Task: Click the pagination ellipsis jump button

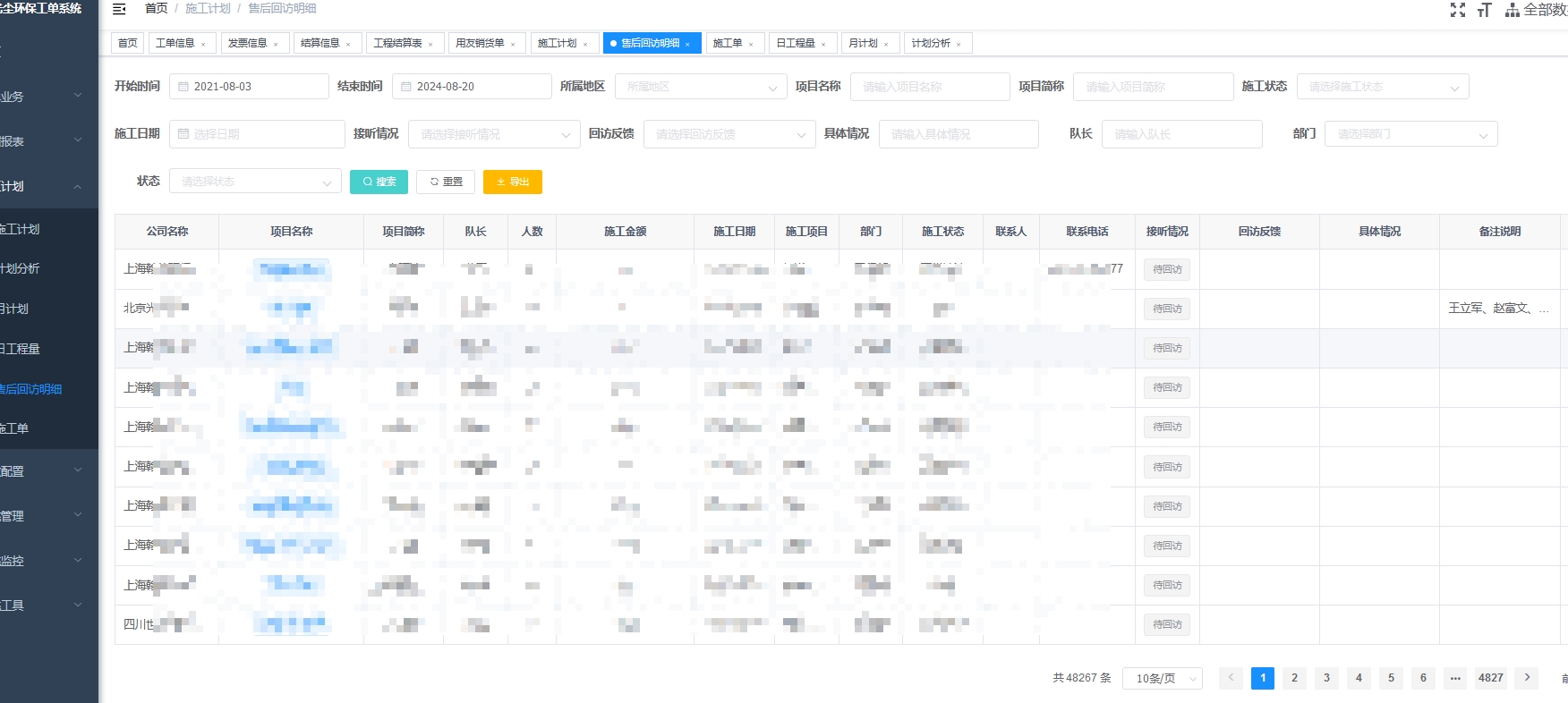Action: pyautogui.click(x=1455, y=678)
